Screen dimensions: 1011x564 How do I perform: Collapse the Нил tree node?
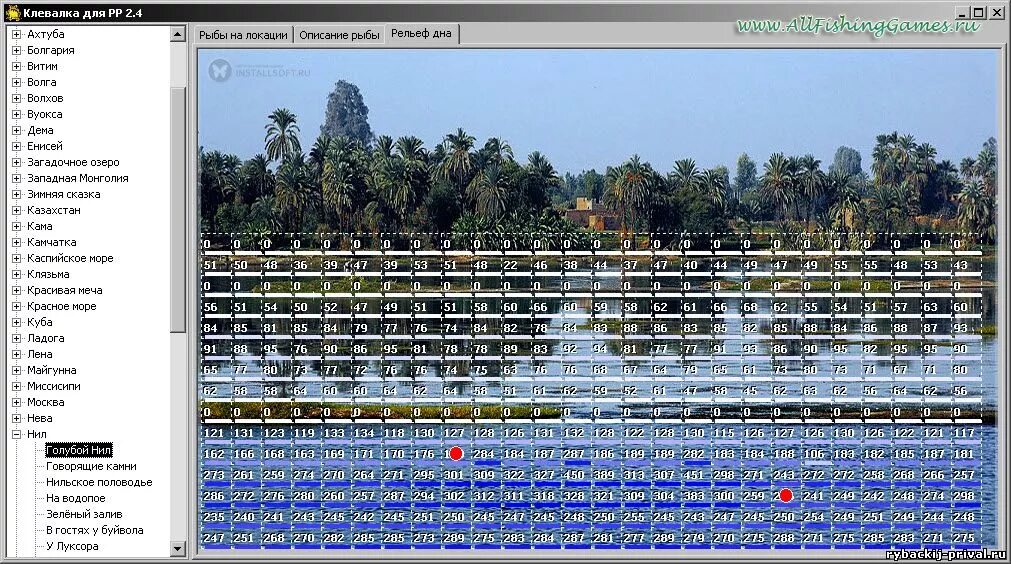click(x=16, y=434)
